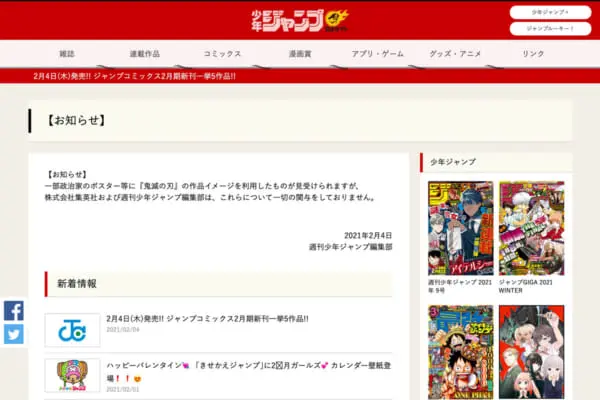Open the アプリ・ゲーム menu item

tap(378, 54)
